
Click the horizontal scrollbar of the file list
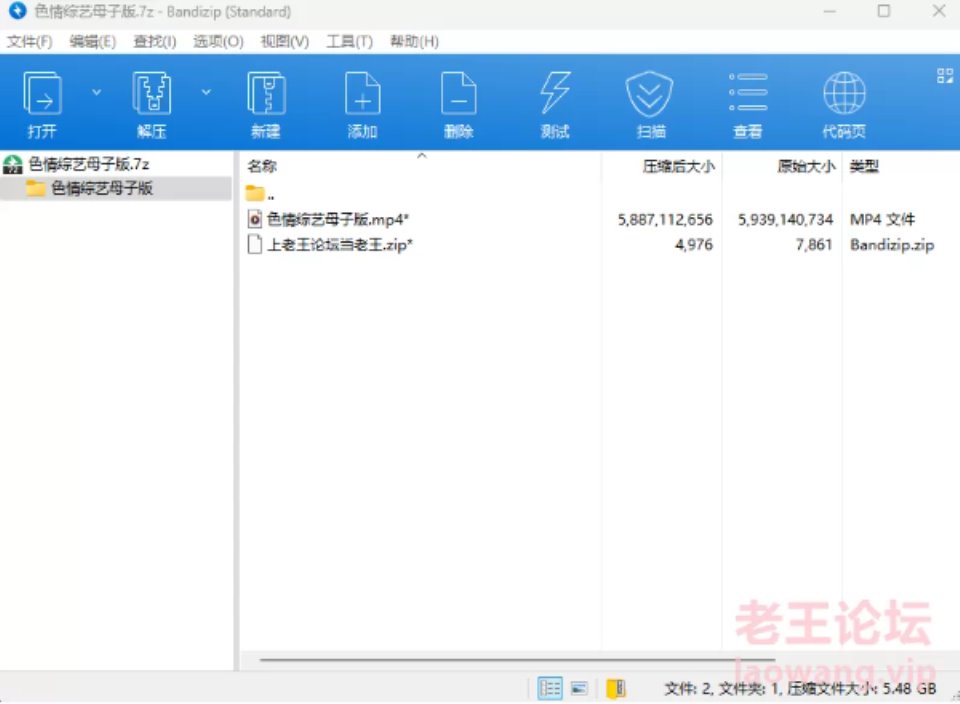(517, 660)
